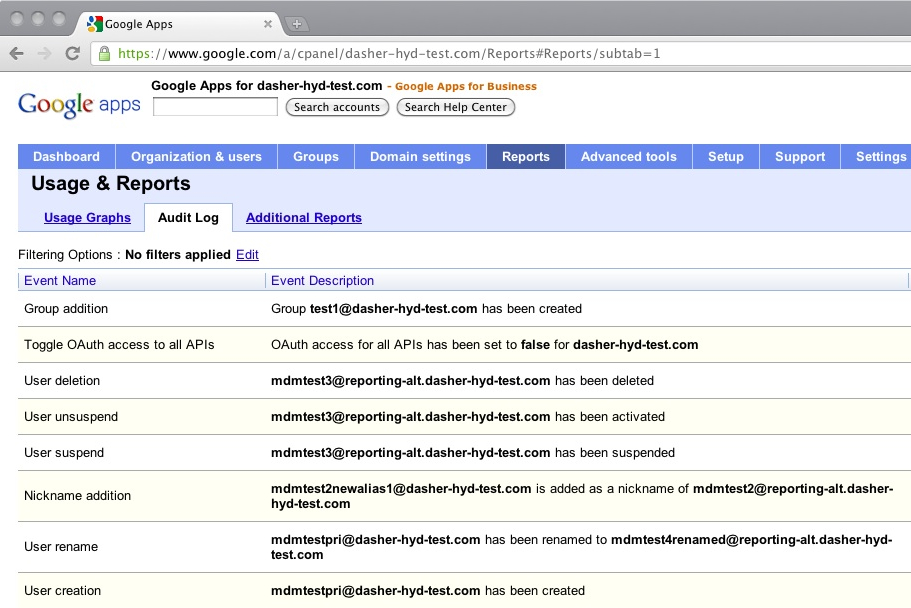The height and width of the screenshot is (608, 911).
Task: Click the browser back arrow
Action: (x=17, y=53)
